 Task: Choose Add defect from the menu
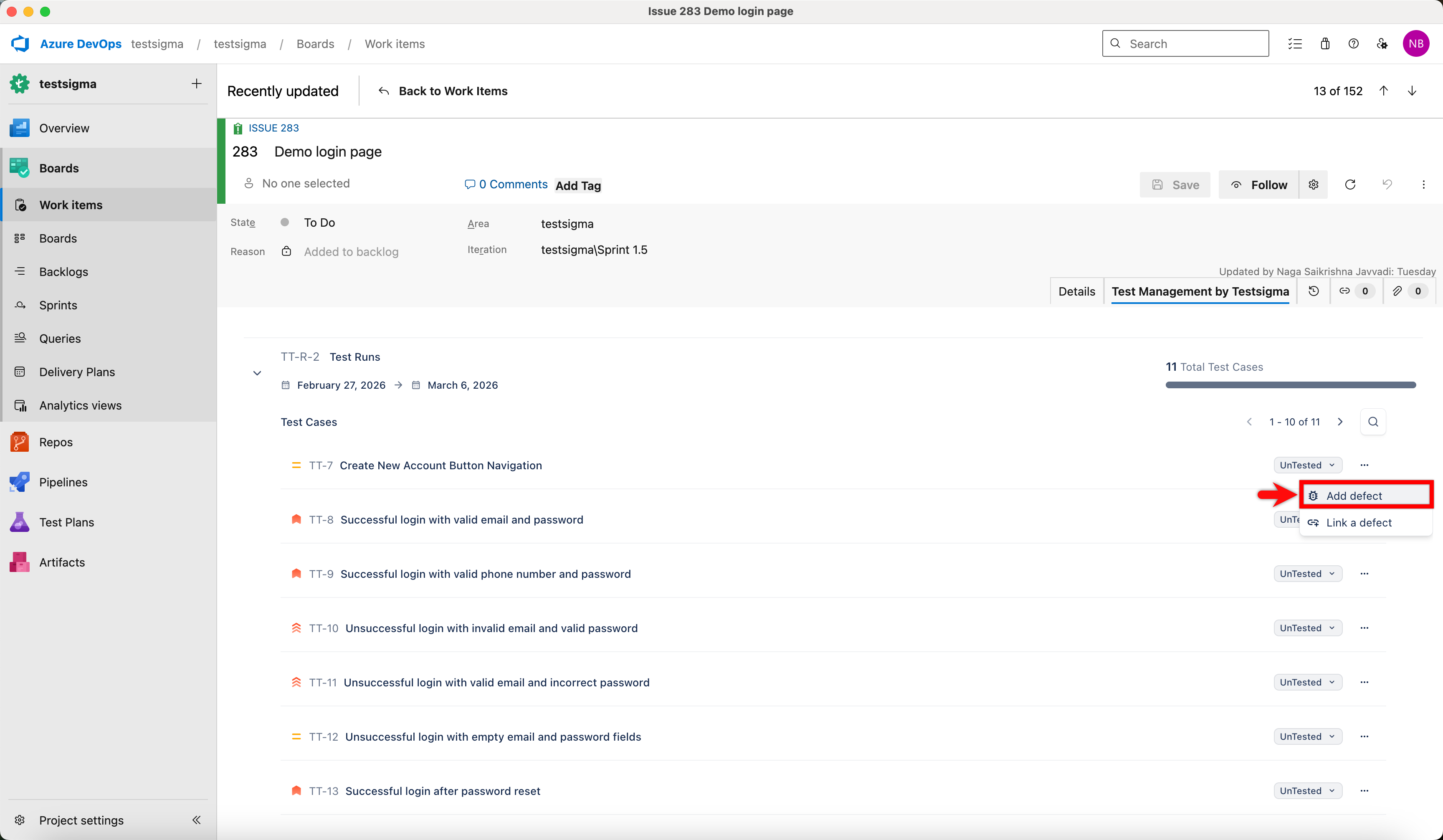[1366, 496]
